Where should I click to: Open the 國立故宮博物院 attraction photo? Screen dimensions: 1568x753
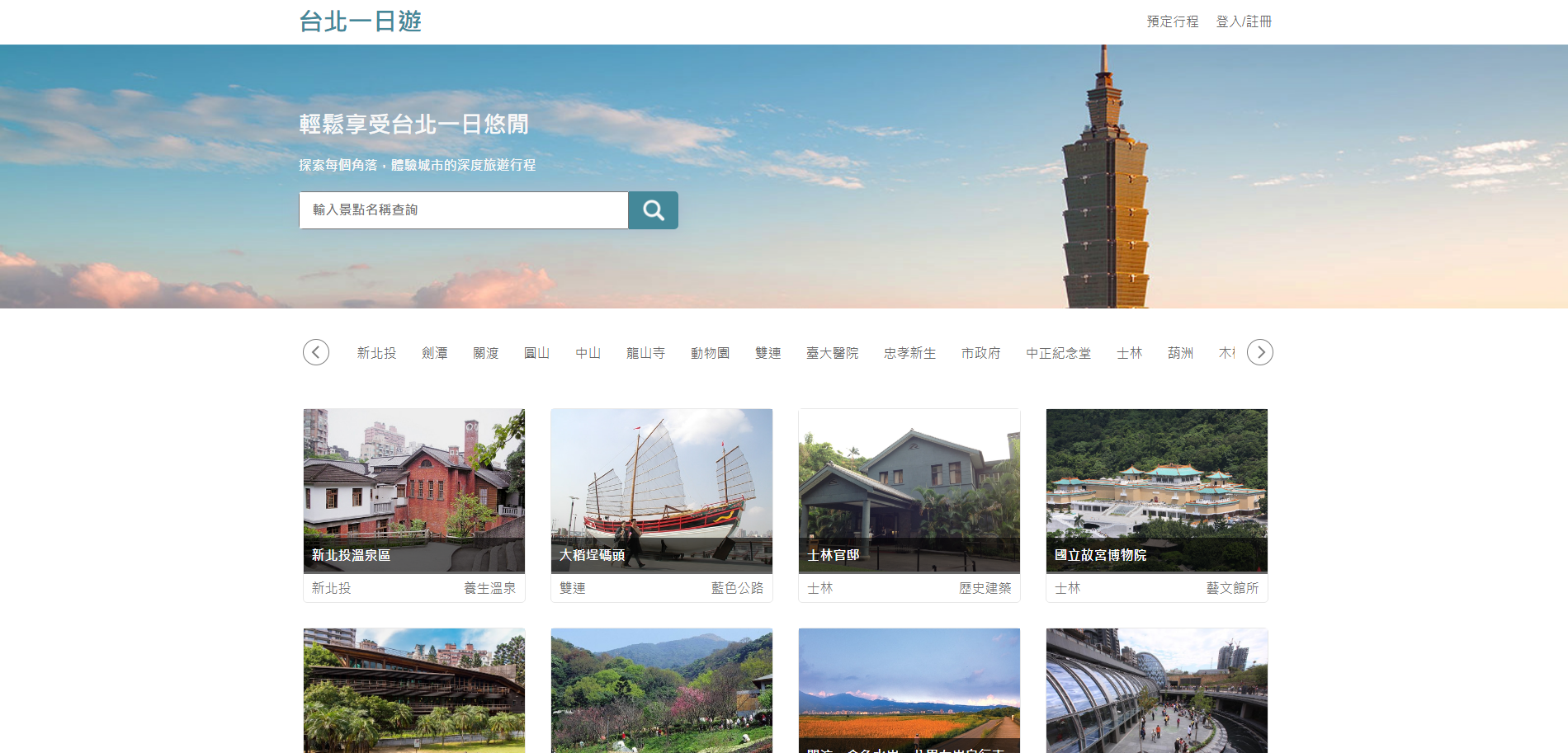click(x=1157, y=491)
